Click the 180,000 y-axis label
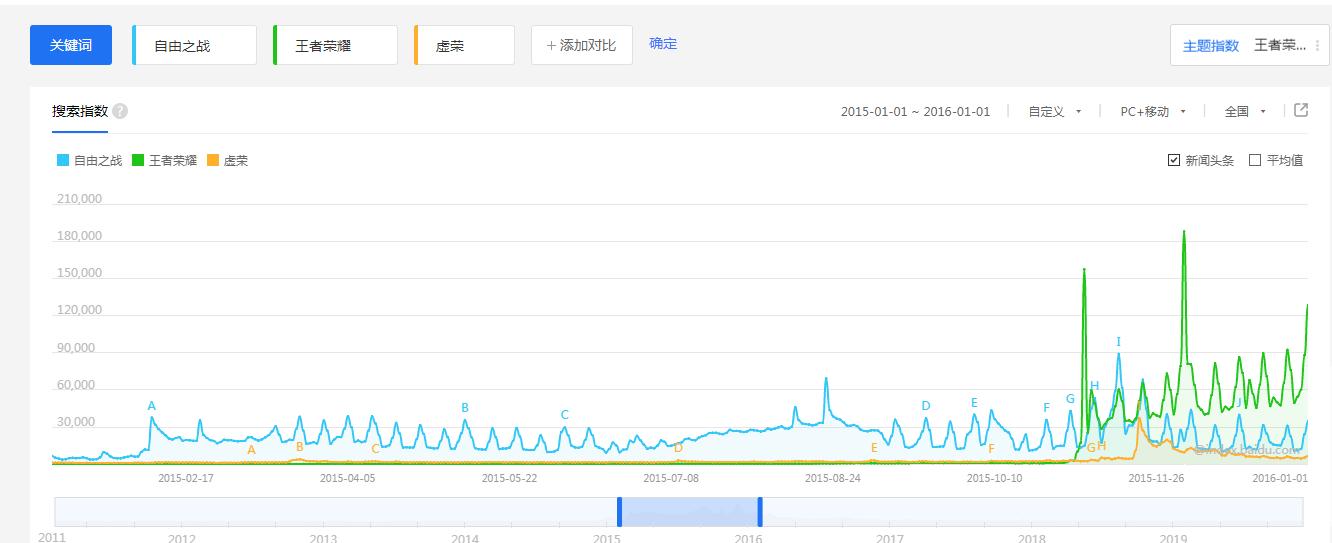 coord(80,236)
